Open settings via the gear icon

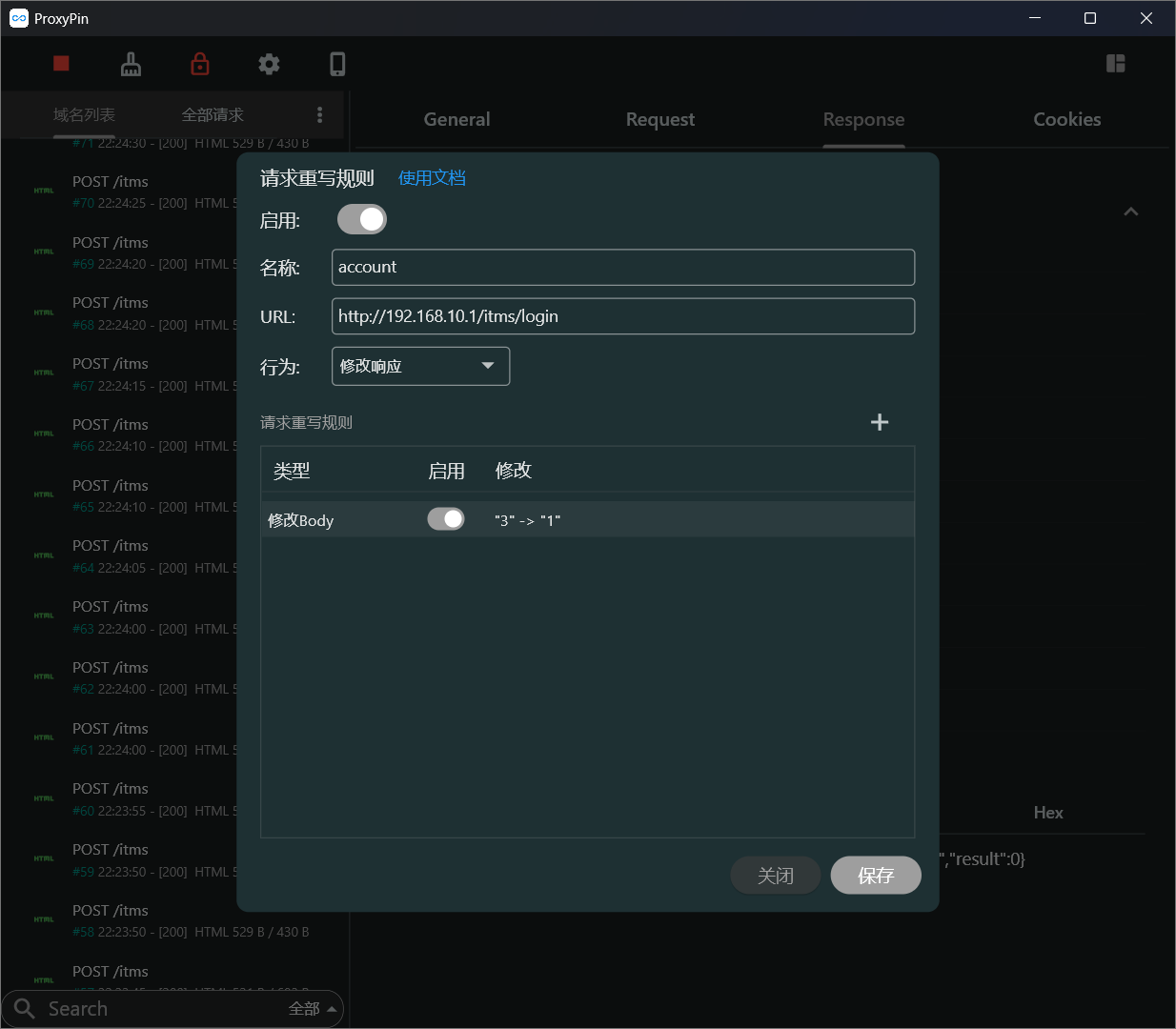(x=269, y=64)
